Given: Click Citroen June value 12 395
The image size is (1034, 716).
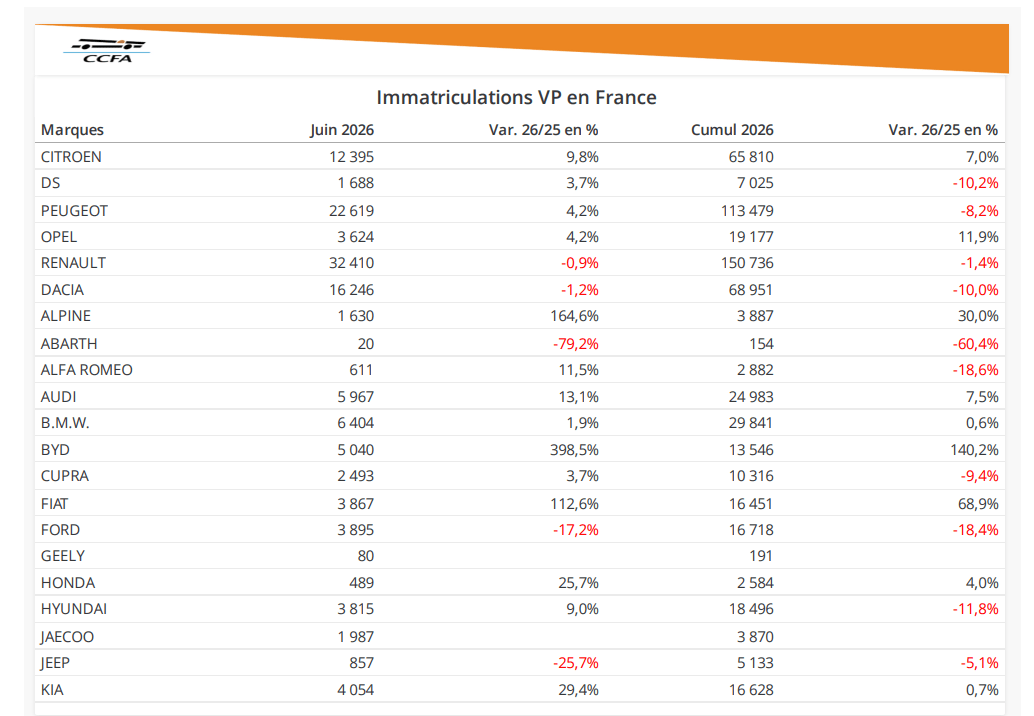Looking at the screenshot, I should 351,157.
